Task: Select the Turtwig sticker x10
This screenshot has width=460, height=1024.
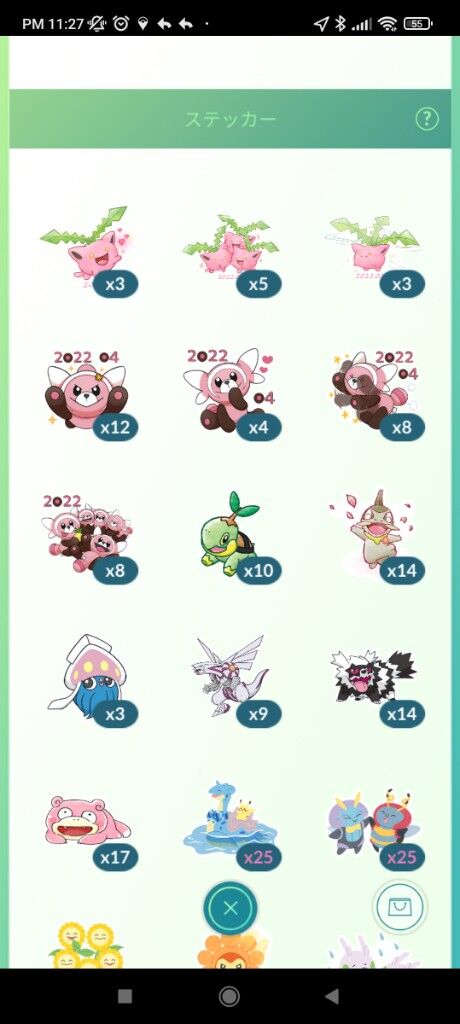Action: [233, 537]
